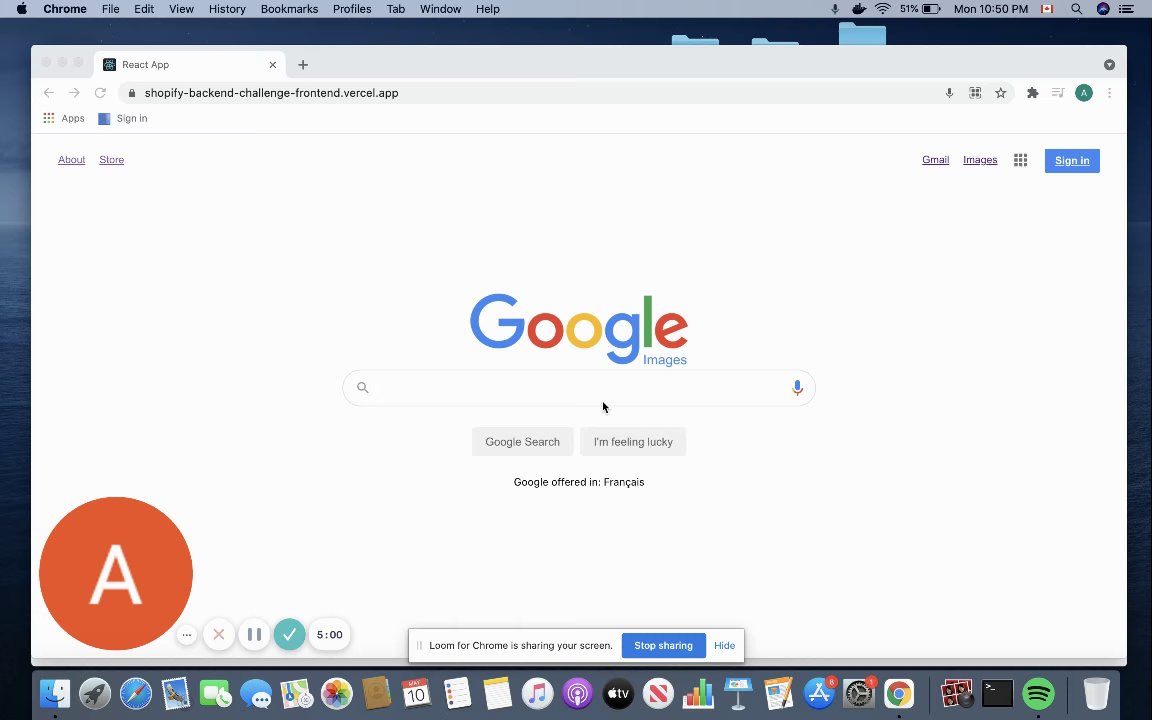
Task: Open Siri from the menu bar
Action: pos(1103,9)
